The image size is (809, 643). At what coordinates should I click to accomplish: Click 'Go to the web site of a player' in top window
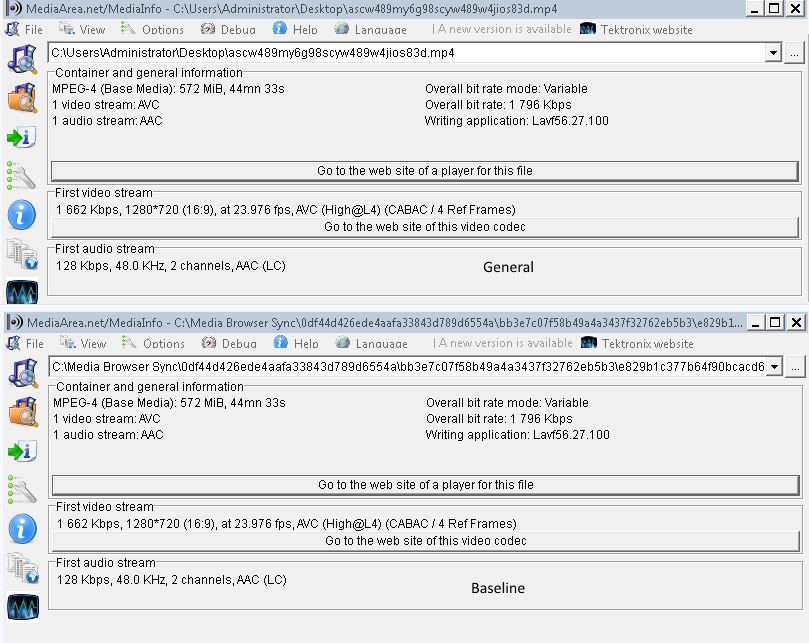pos(425,171)
